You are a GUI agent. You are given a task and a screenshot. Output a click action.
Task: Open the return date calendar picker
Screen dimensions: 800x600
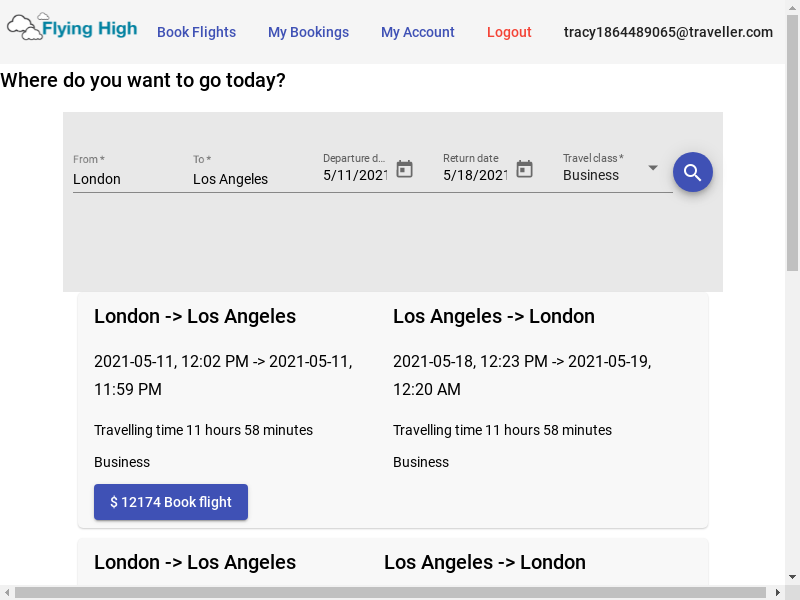click(x=524, y=169)
